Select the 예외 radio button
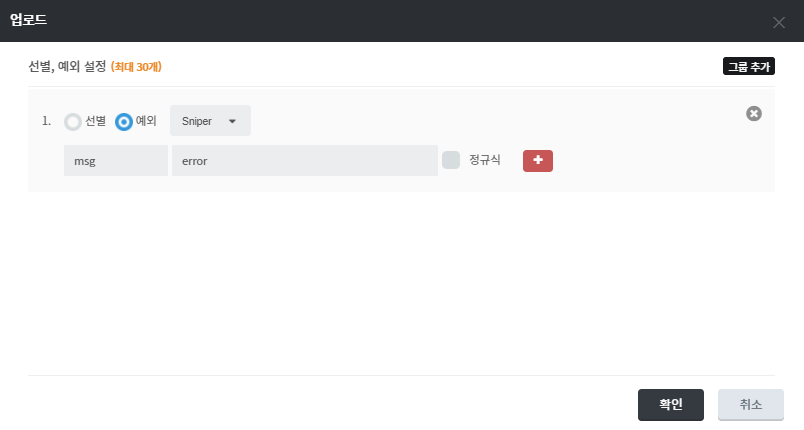The width and height of the screenshot is (804, 430). 124,122
